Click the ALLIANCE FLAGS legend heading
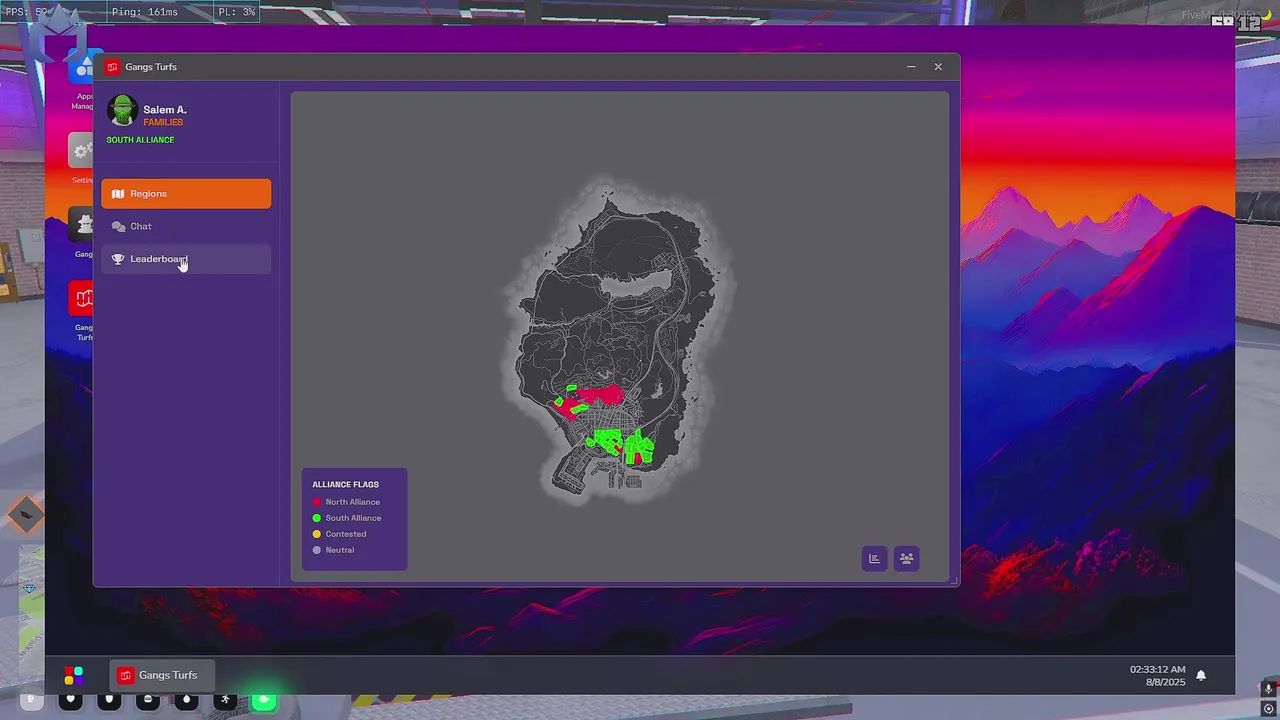This screenshot has height=720, width=1280. pyautogui.click(x=345, y=485)
